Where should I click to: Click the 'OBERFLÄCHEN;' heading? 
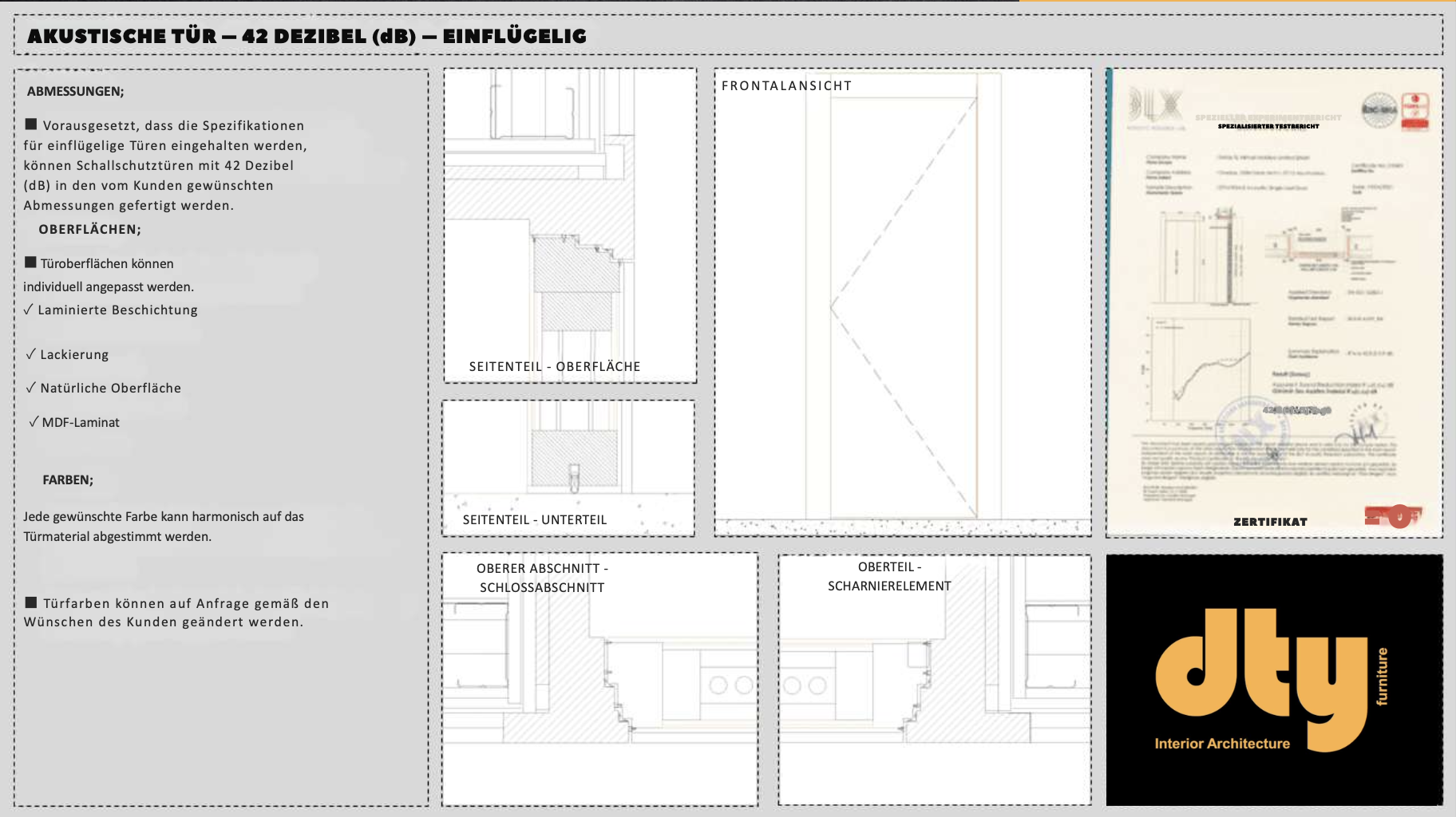[x=90, y=229]
